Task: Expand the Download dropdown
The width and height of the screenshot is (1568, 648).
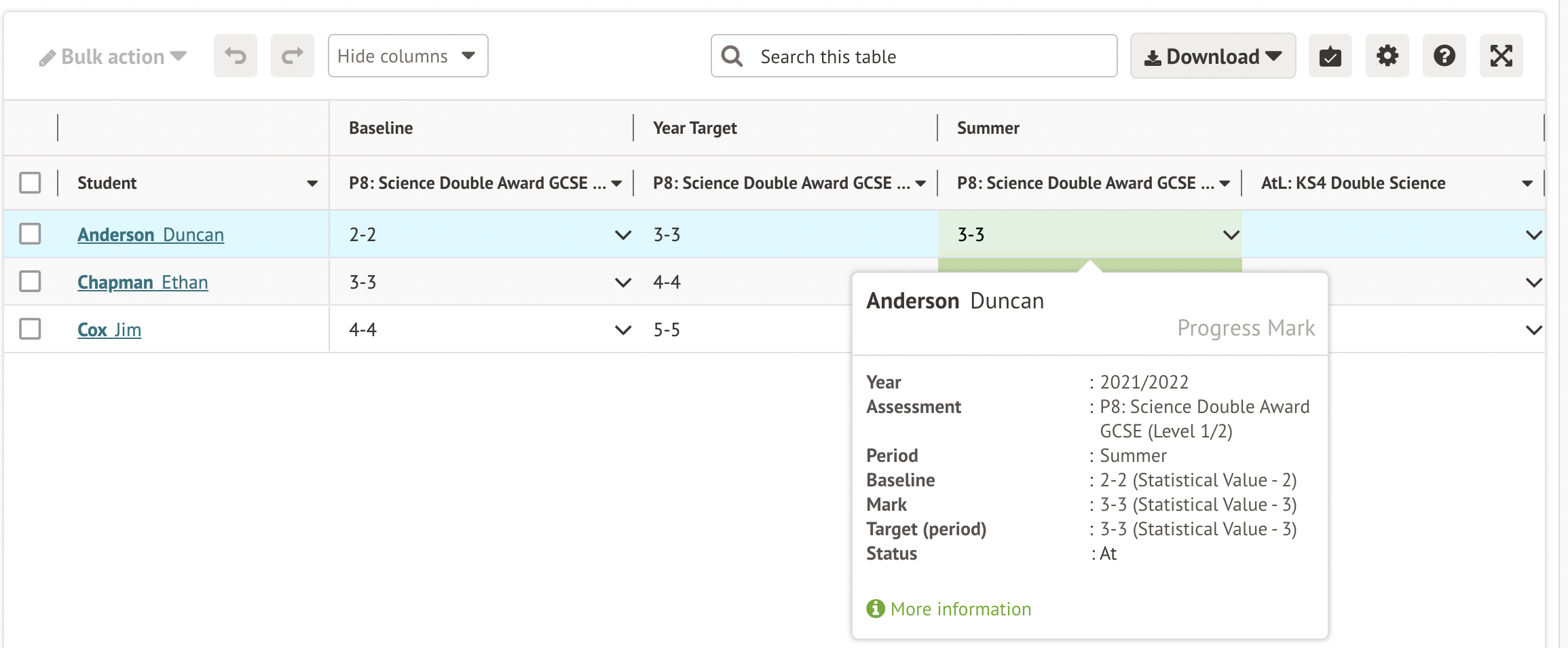Action: tap(1212, 56)
